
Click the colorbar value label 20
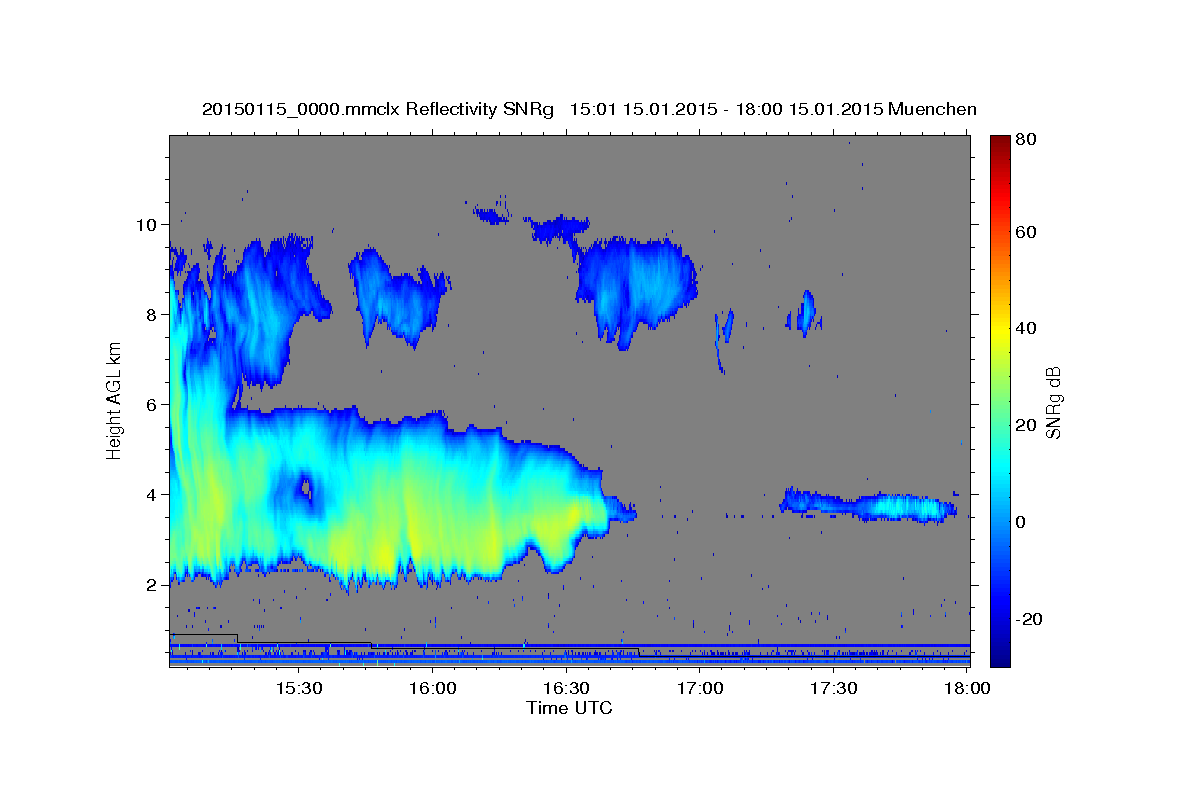(x=1025, y=425)
